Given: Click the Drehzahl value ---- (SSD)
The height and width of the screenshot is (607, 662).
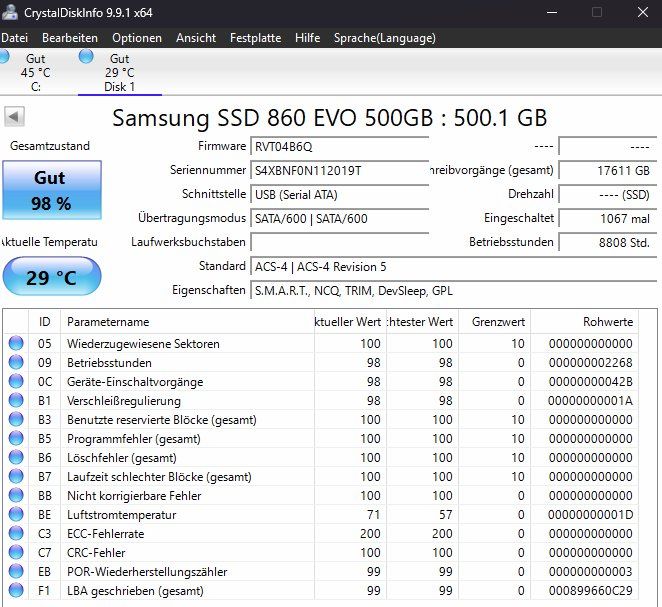Looking at the screenshot, I should [608, 195].
